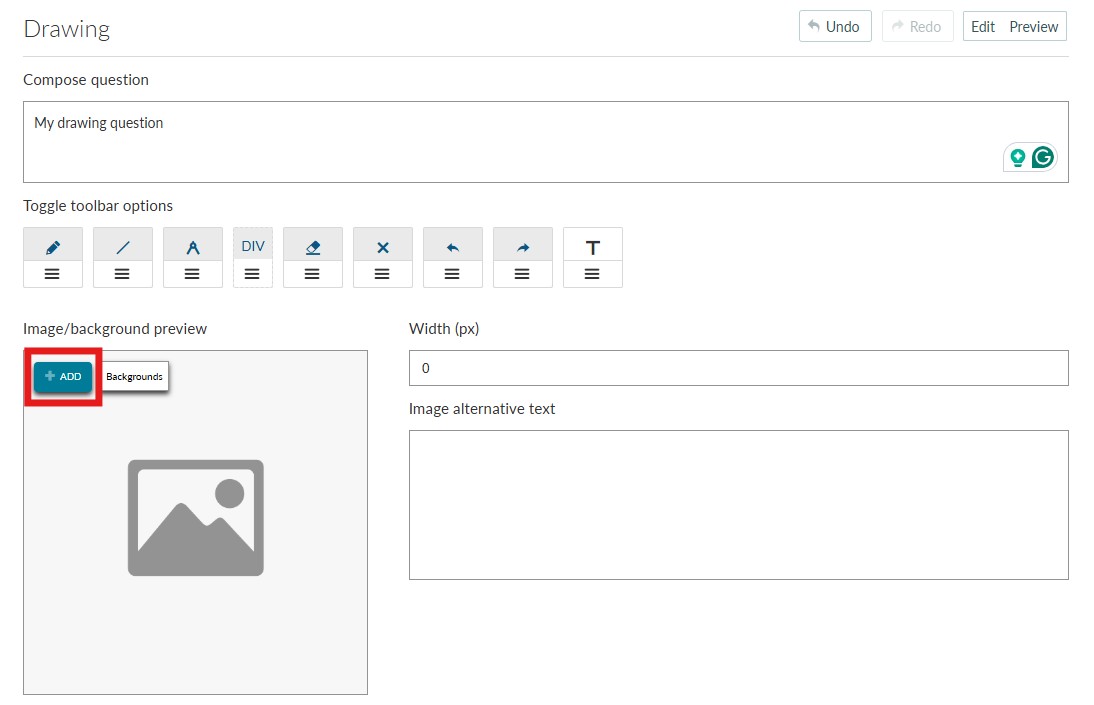Focus the Width (px) input field
Viewport: 1094px width, 705px height.
tap(738, 368)
